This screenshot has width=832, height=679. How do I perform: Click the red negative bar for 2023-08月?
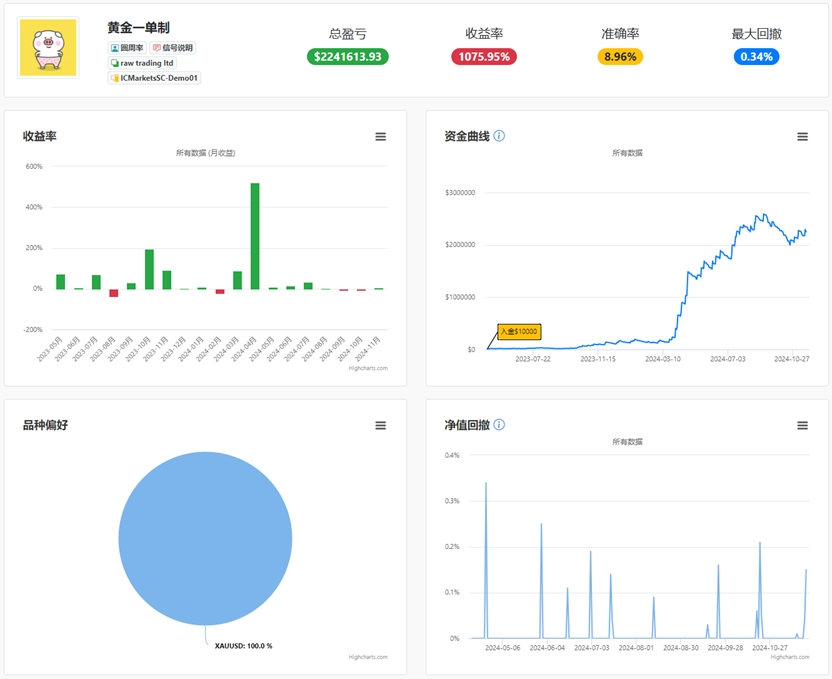(114, 293)
